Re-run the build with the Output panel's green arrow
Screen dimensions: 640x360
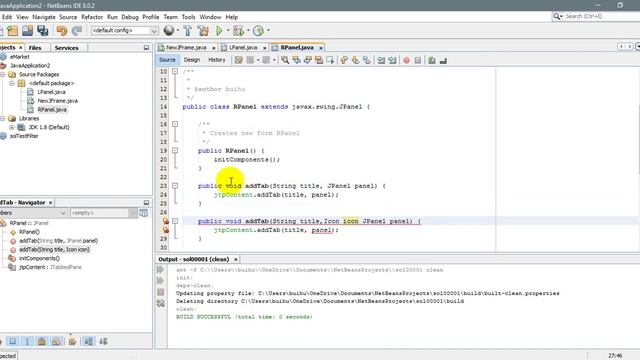160,270
